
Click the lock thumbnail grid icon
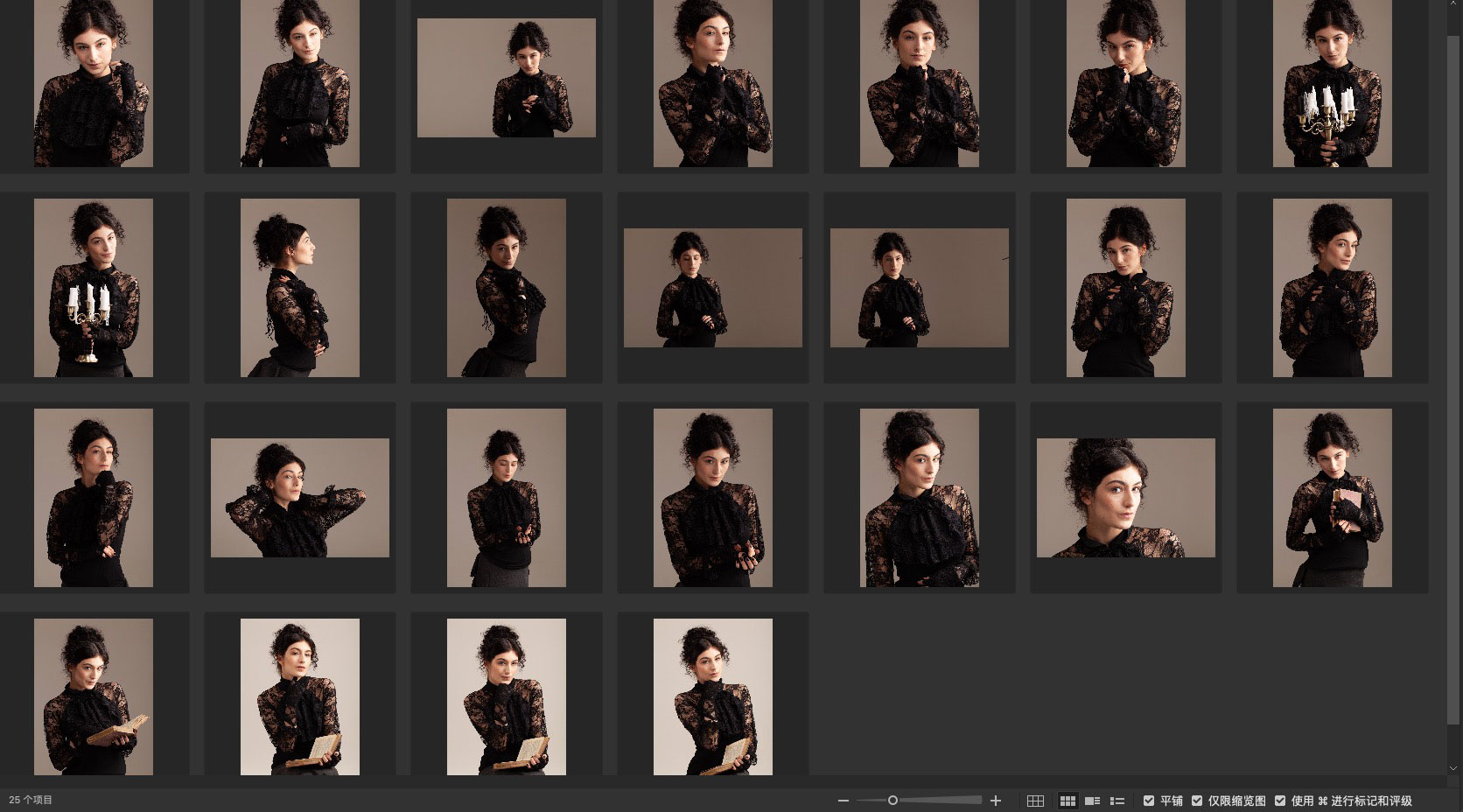coord(1035,801)
